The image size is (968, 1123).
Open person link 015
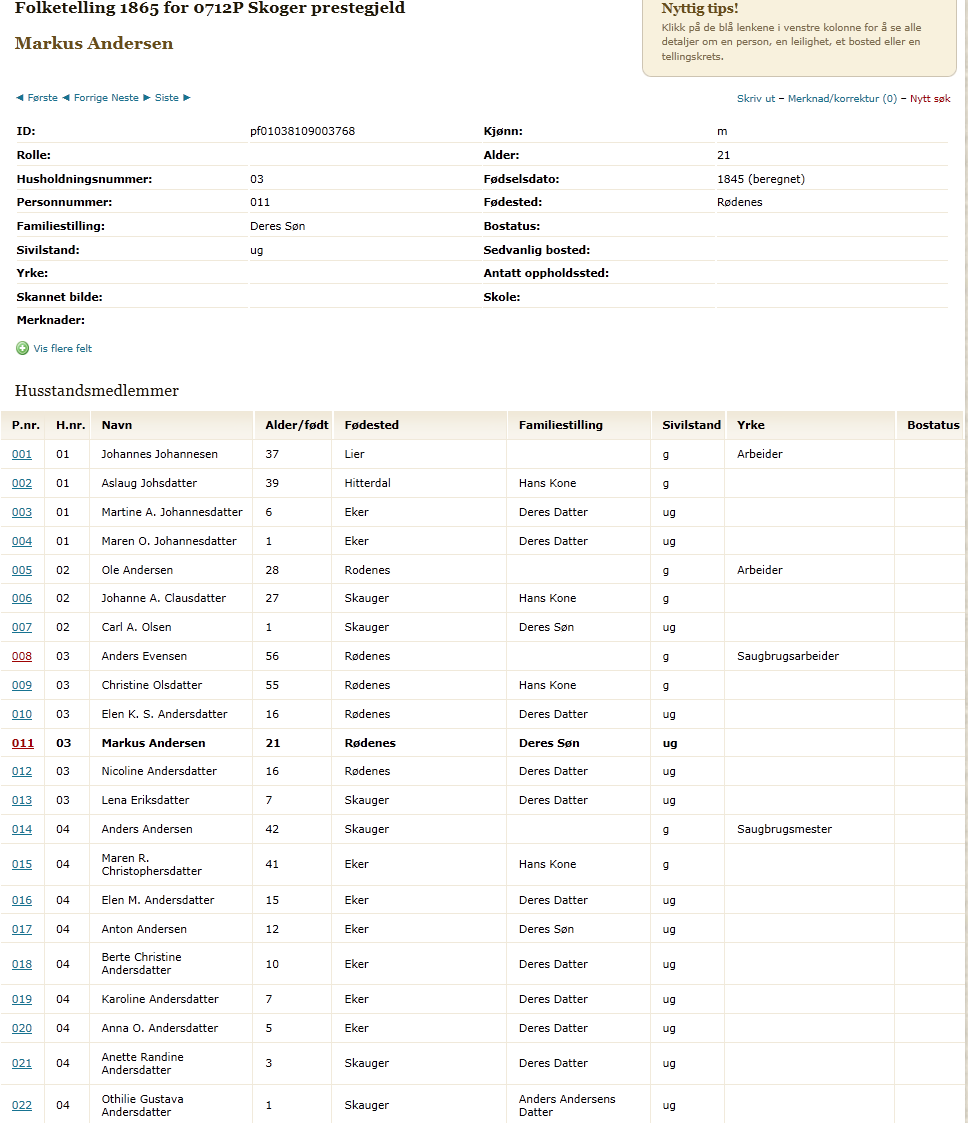22,864
